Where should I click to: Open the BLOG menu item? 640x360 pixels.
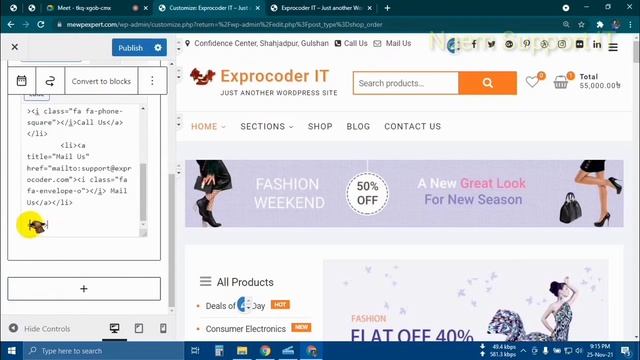[358, 127]
